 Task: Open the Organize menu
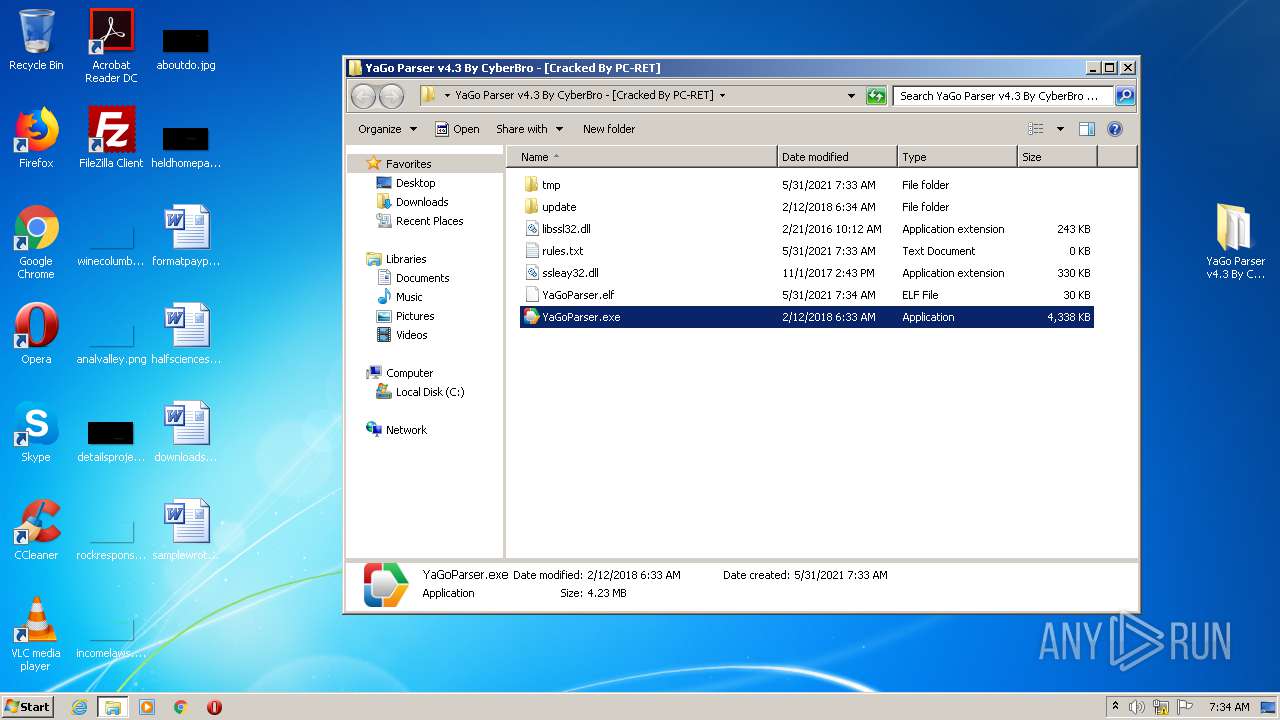(x=387, y=129)
